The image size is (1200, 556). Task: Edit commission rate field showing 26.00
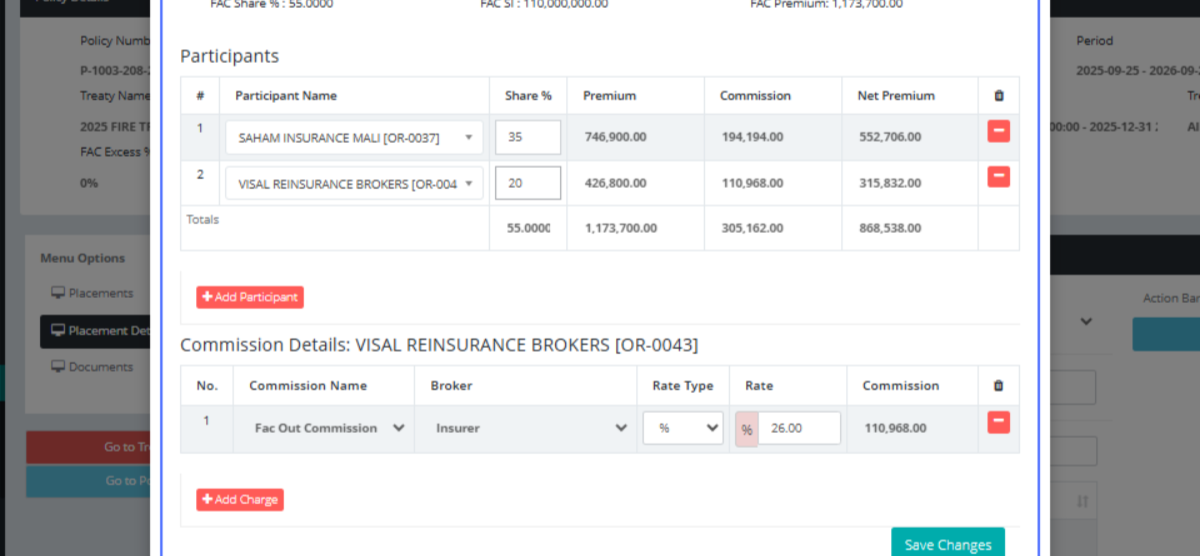pyautogui.click(x=798, y=428)
